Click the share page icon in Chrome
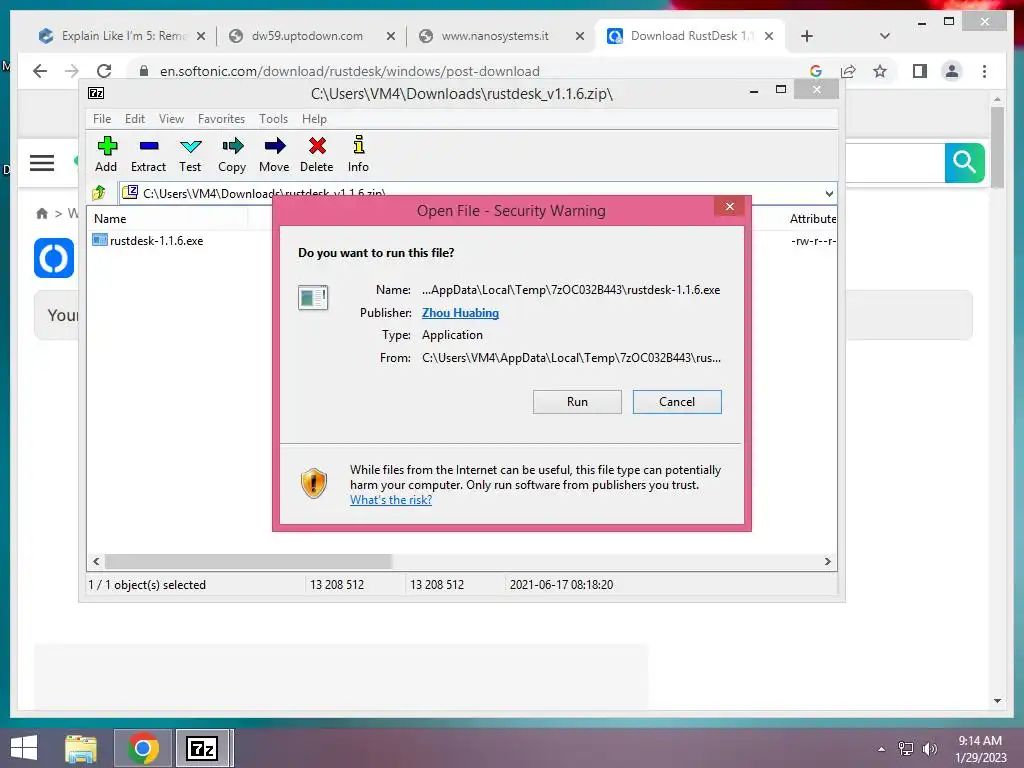The width and height of the screenshot is (1024, 768). [848, 71]
